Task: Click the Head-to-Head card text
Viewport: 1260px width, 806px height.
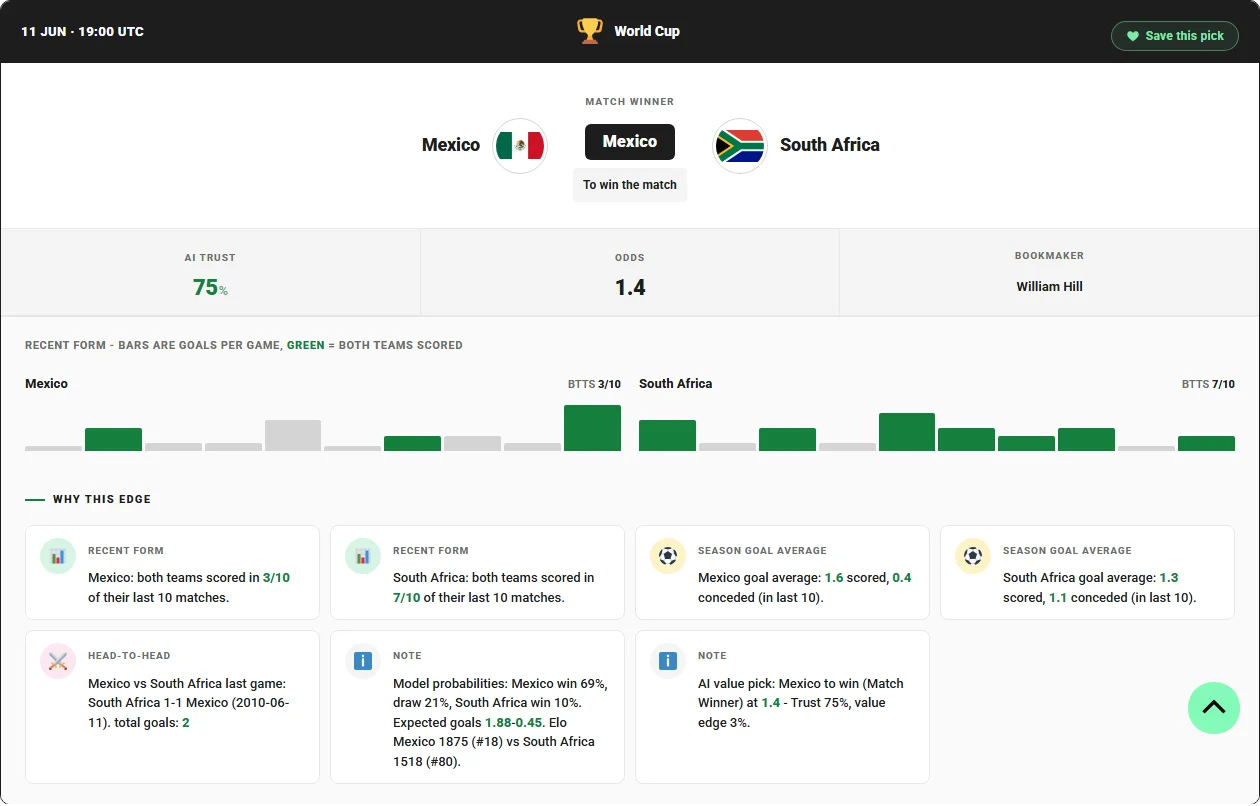Action: click(x=187, y=703)
